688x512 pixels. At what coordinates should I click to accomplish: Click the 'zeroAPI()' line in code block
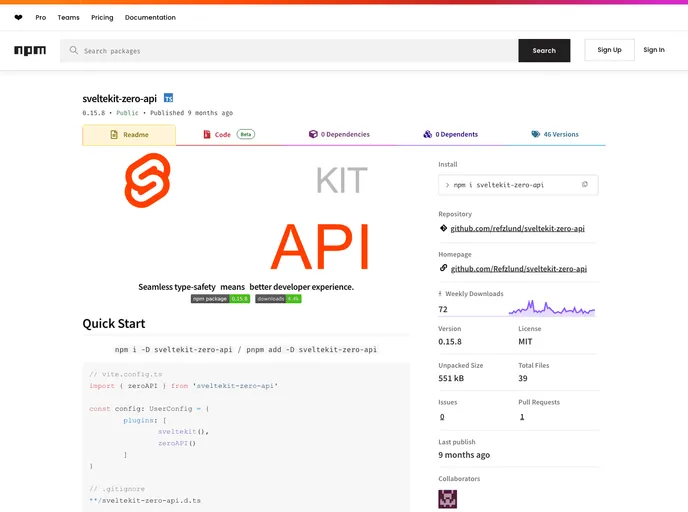coord(177,443)
